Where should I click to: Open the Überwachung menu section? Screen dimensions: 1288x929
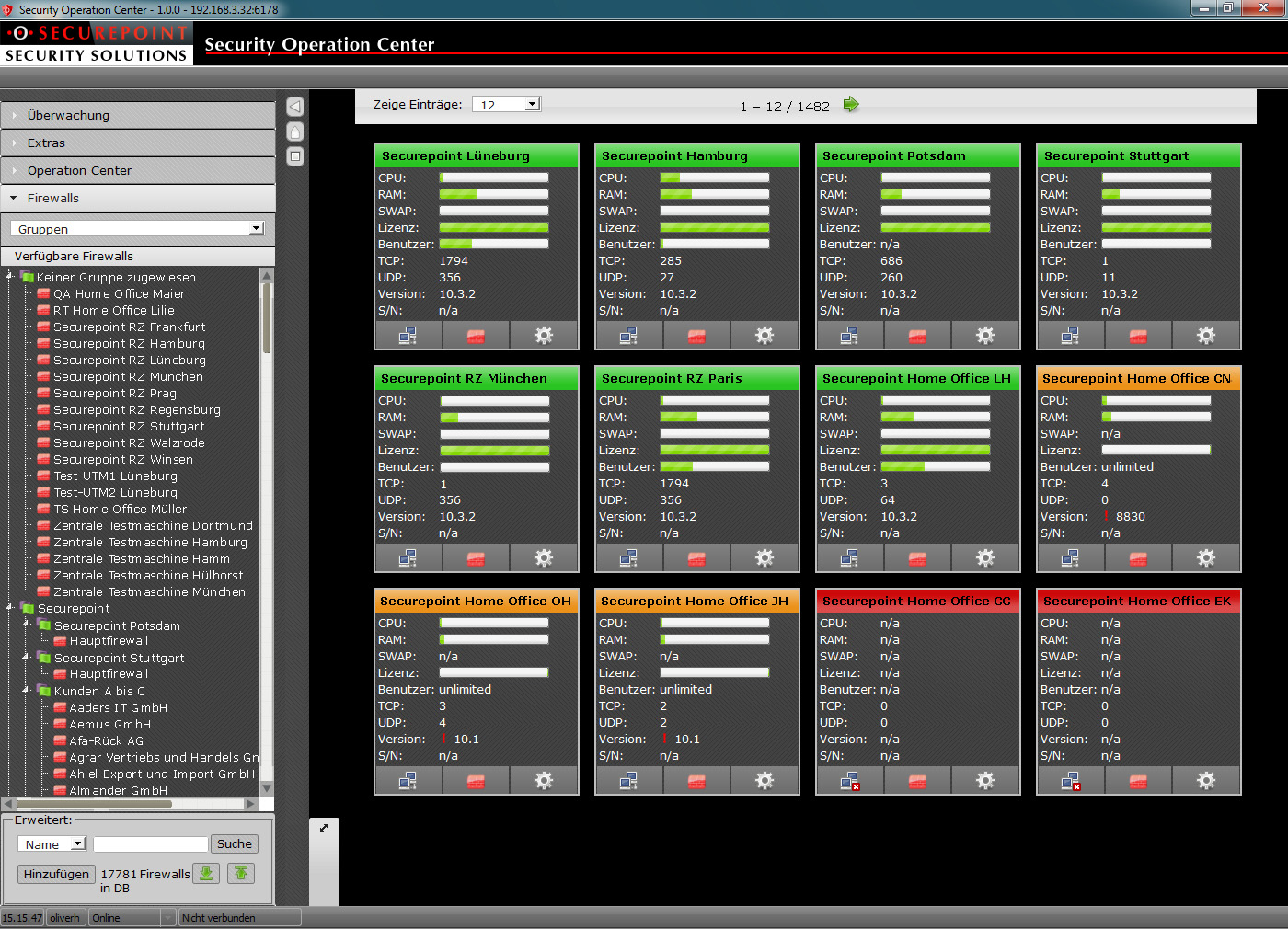138,115
